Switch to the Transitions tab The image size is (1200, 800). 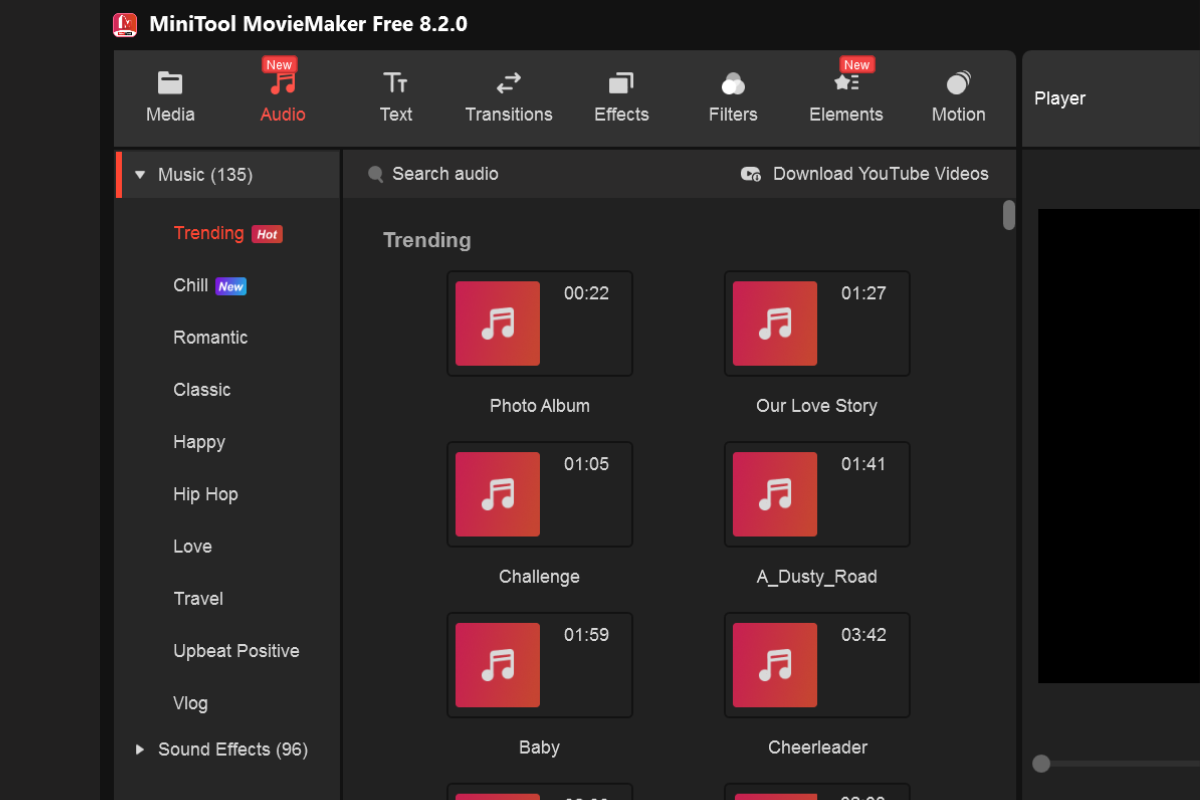pos(508,98)
